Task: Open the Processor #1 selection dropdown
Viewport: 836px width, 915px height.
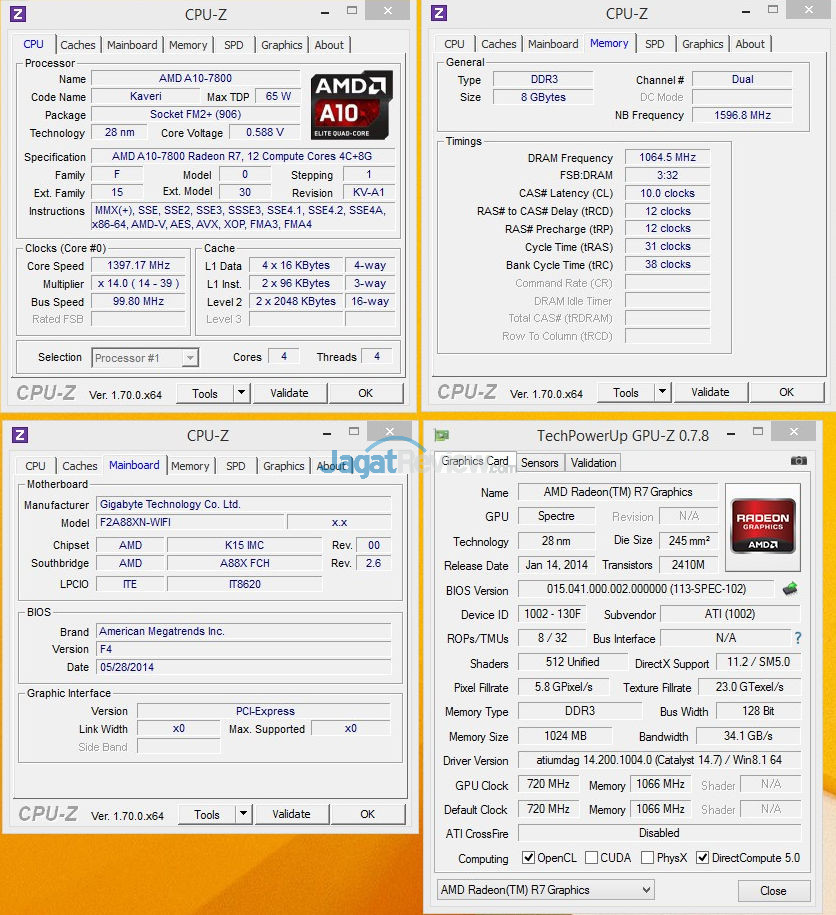Action: point(145,358)
